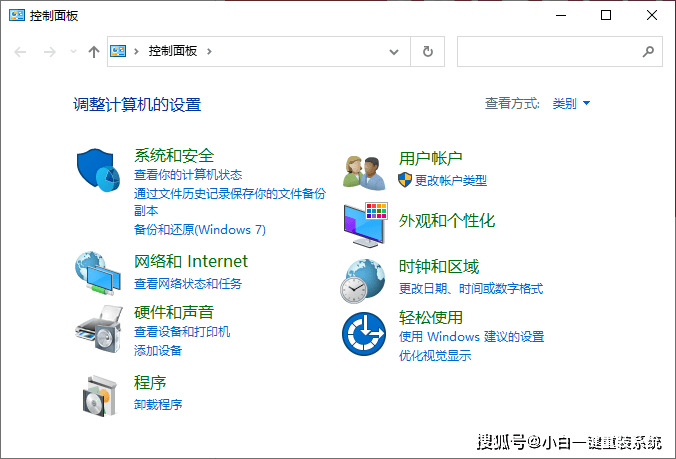Open the 系统和安全 shield icon
676x459 pixels.
coord(98,170)
